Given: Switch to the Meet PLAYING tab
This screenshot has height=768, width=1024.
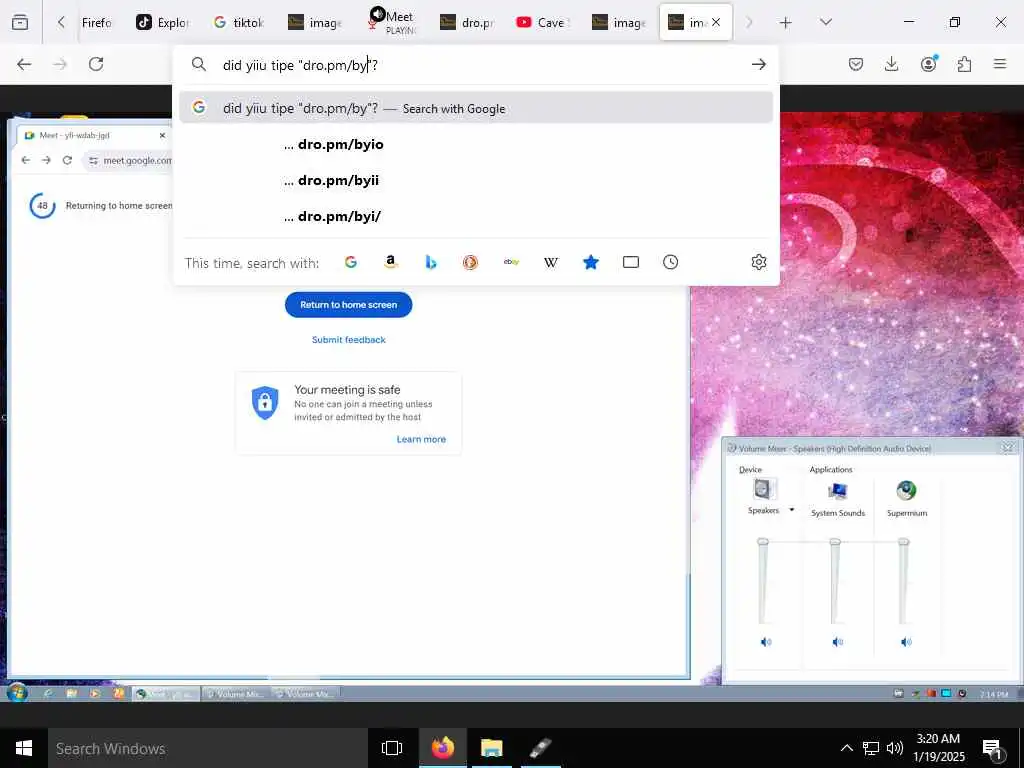Looking at the screenshot, I should tap(391, 22).
